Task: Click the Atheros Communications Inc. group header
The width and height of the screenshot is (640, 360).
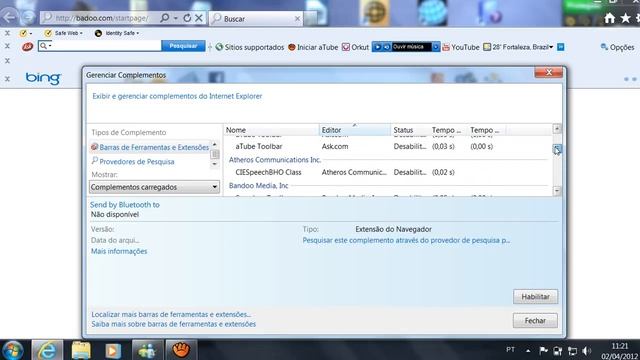Action: click(275, 160)
